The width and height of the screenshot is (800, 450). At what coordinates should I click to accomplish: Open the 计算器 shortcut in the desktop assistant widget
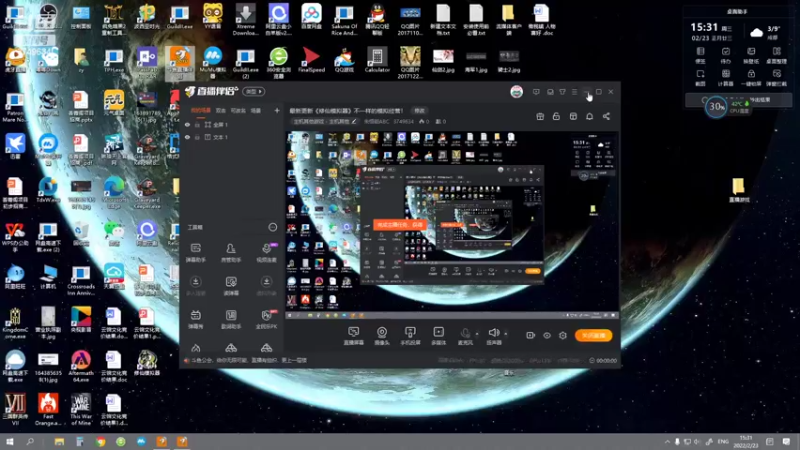click(x=726, y=78)
